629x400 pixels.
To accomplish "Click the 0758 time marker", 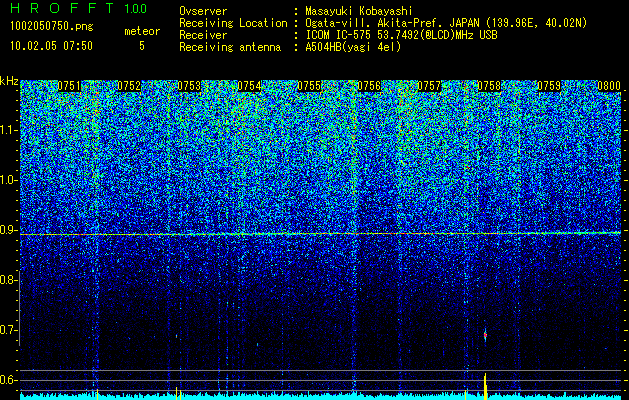I will click(489, 86).
